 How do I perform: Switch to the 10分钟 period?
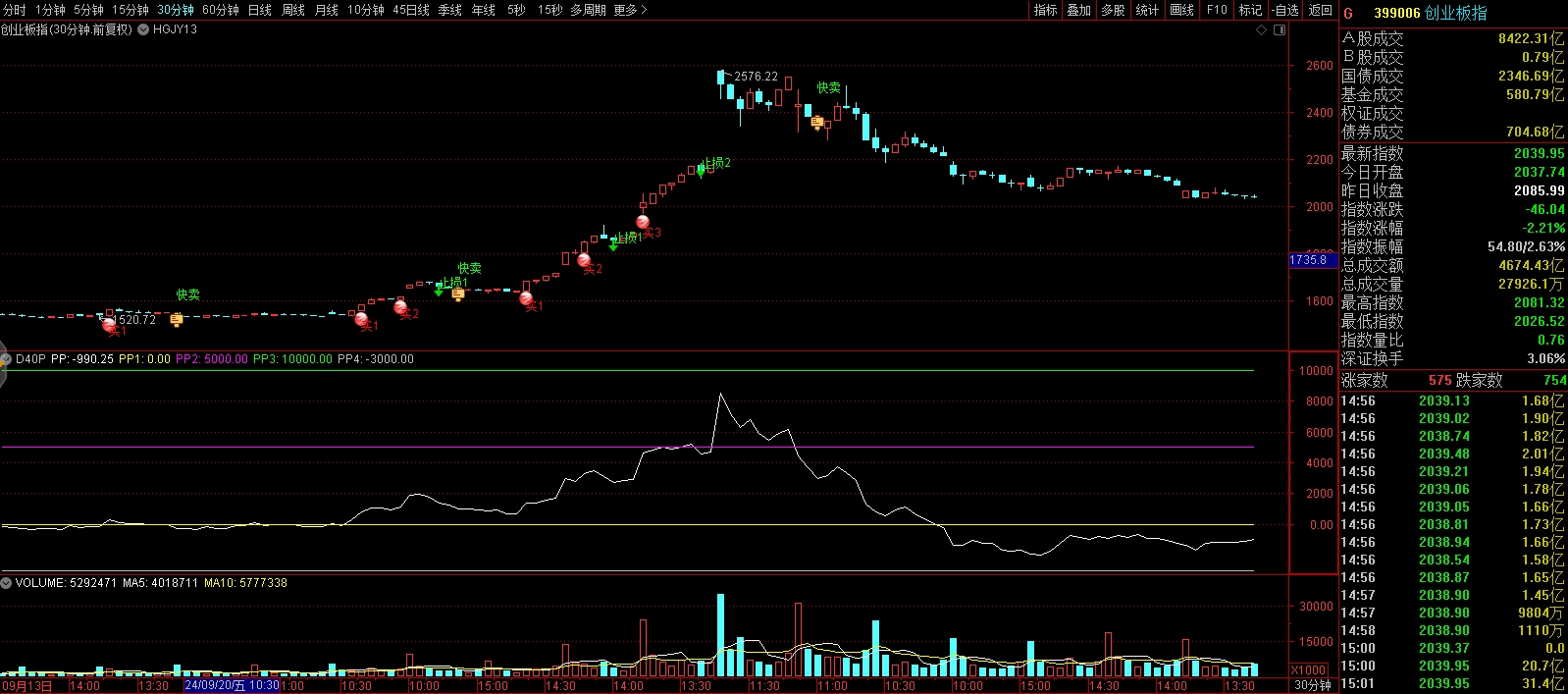click(x=366, y=10)
